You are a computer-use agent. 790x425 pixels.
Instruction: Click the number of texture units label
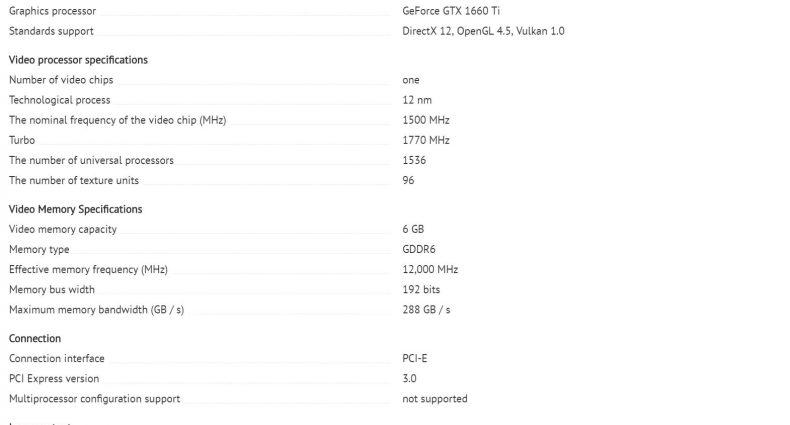click(74, 180)
